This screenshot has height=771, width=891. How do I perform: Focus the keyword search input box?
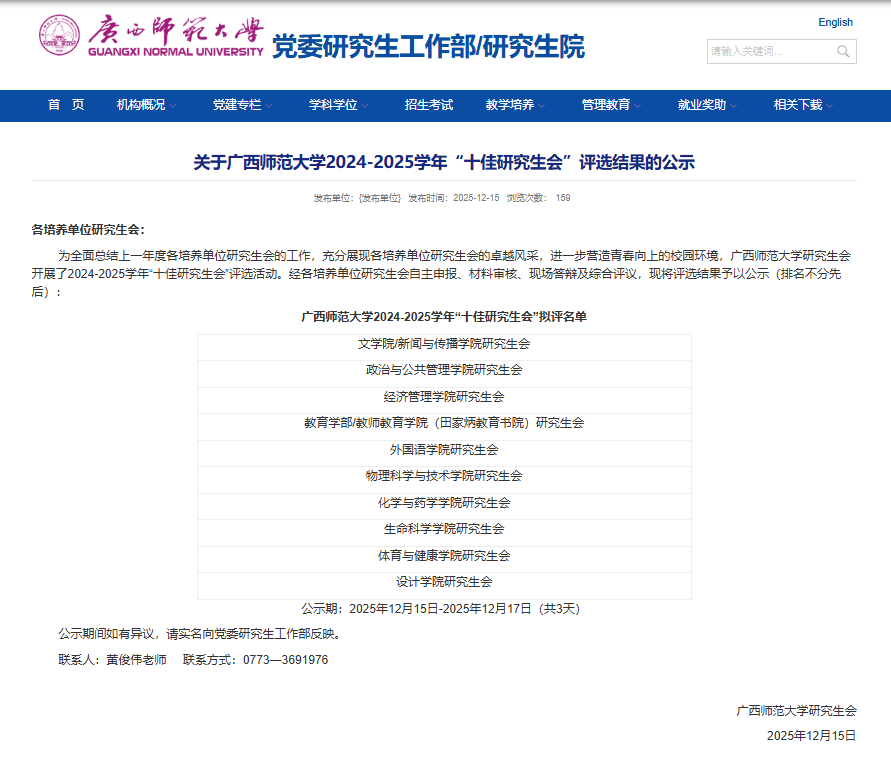[768, 51]
